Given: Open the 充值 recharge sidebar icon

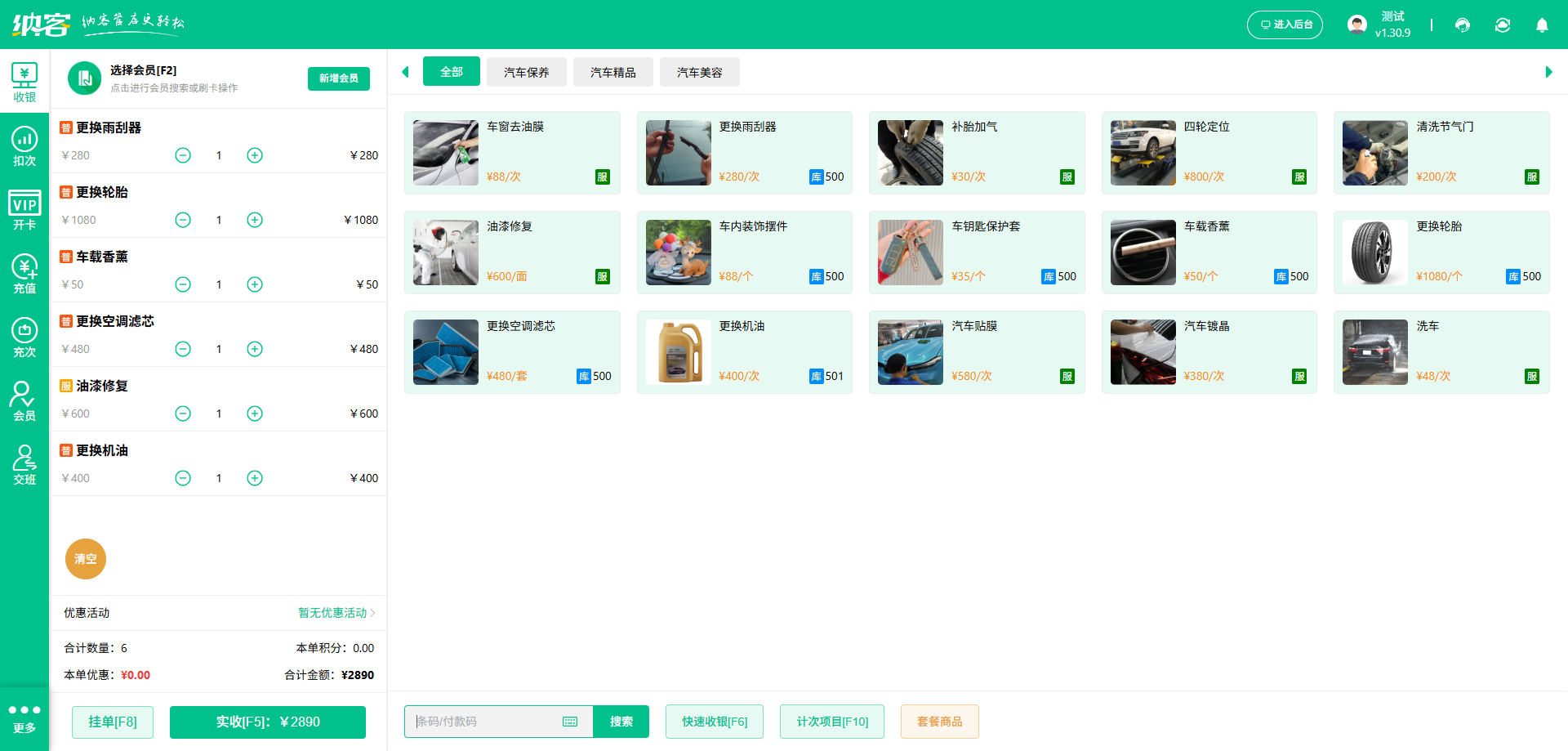Looking at the screenshot, I should 24,273.
